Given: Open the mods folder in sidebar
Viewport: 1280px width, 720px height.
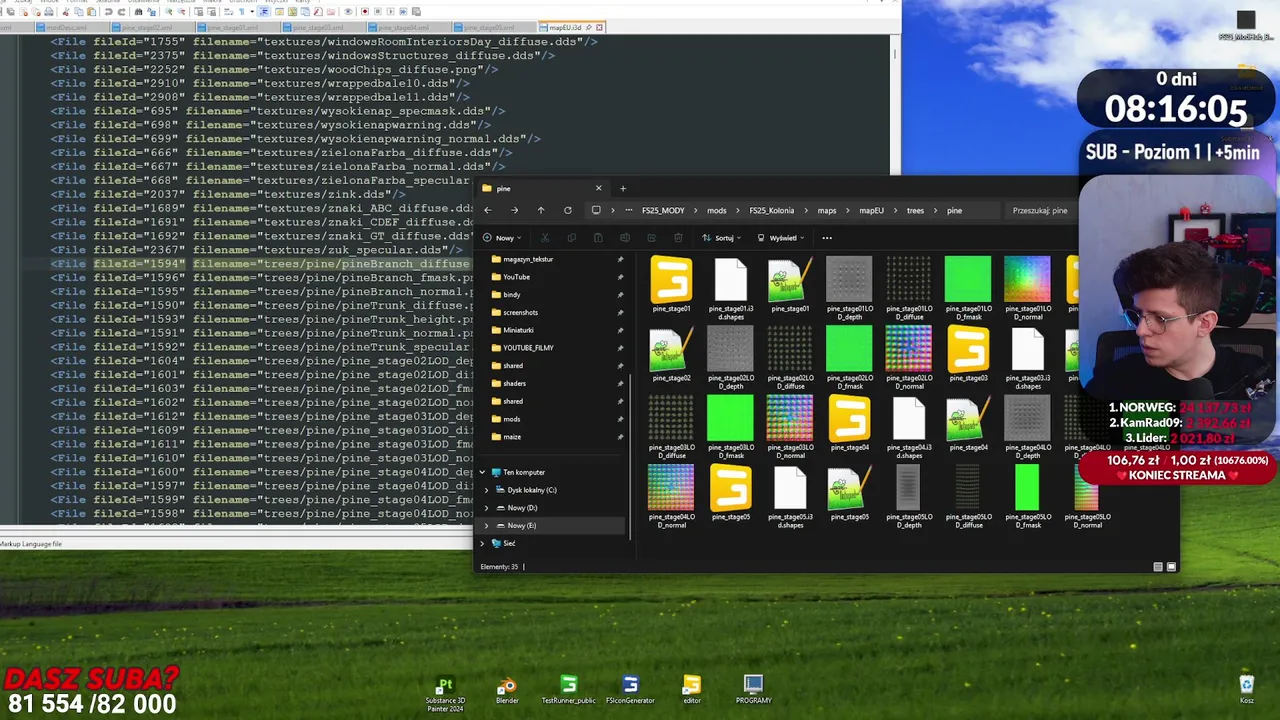Looking at the screenshot, I should (x=512, y=419).
